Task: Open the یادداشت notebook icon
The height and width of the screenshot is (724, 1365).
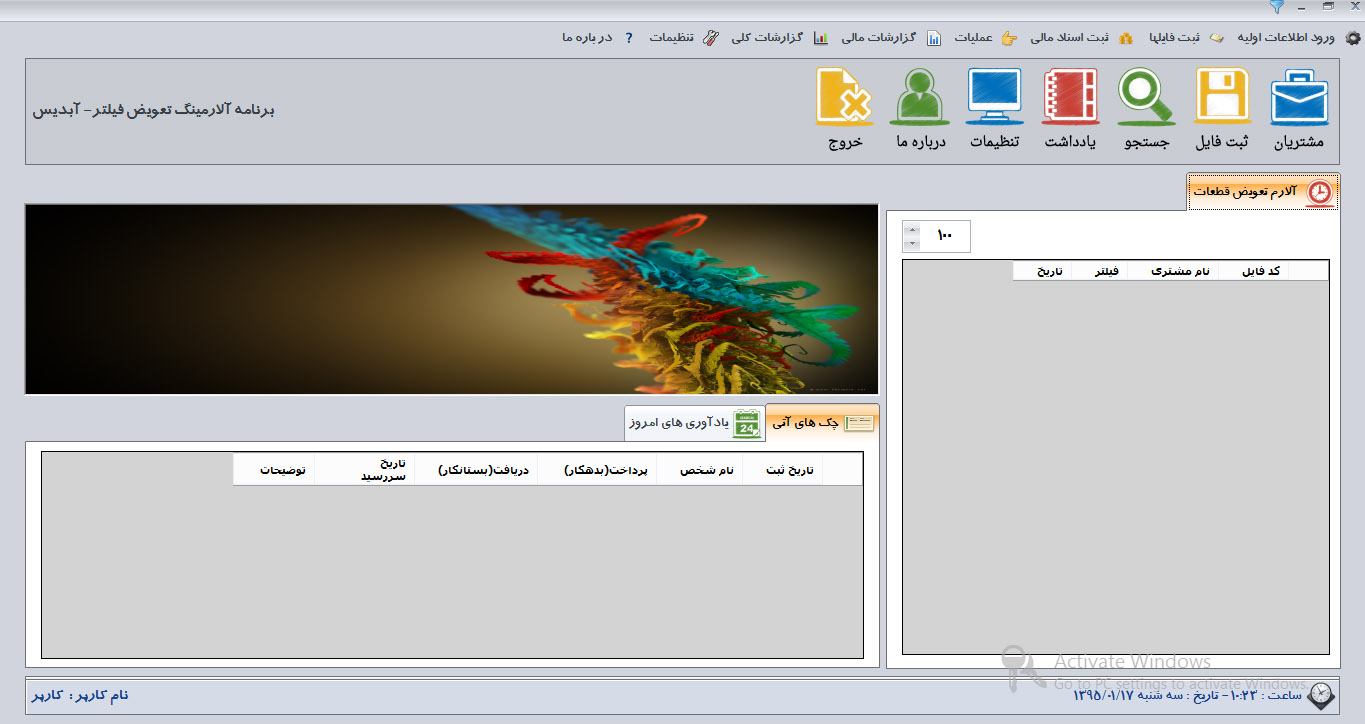Action: pos(1070,98)
